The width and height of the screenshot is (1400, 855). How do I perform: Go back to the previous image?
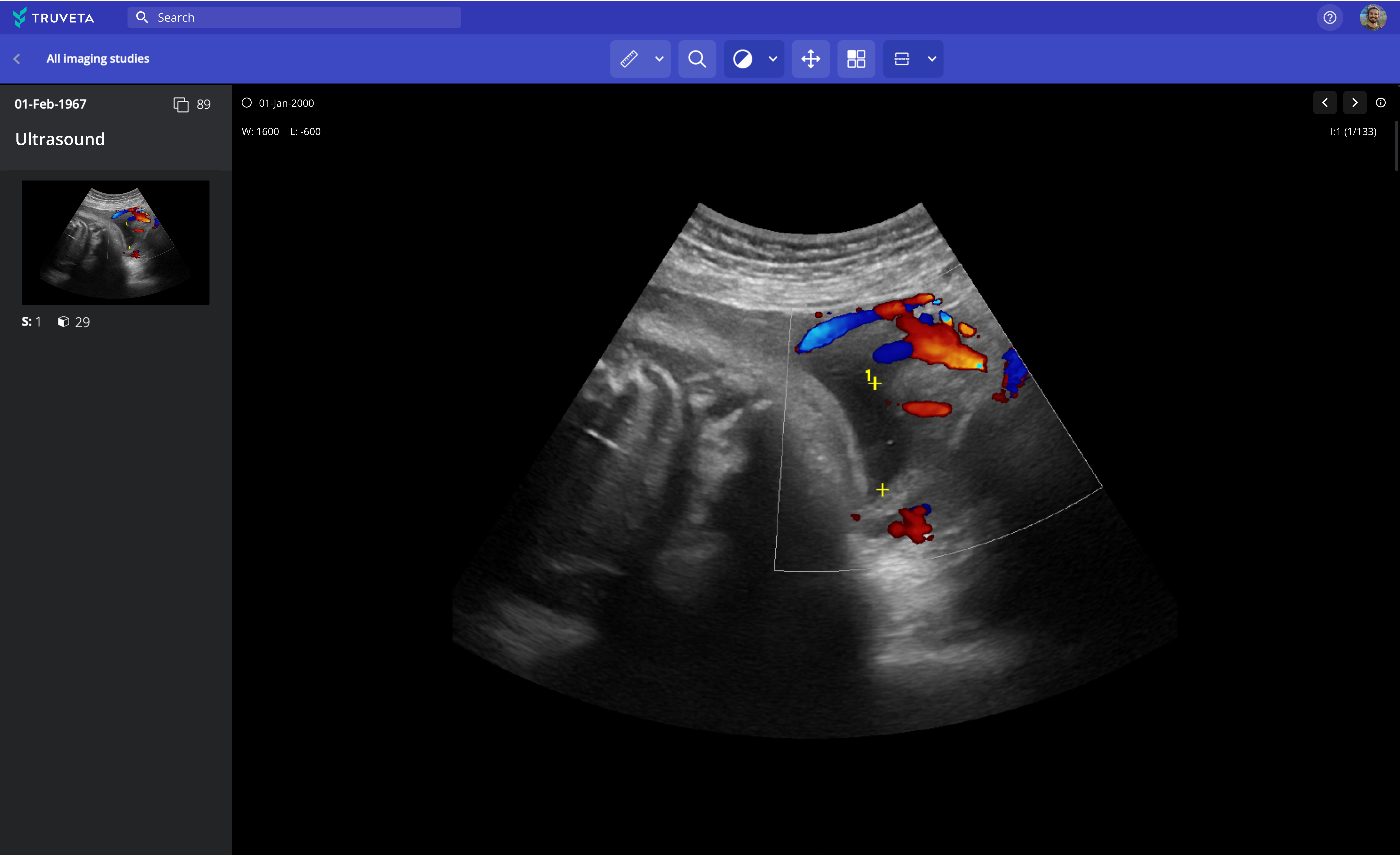1325,102
